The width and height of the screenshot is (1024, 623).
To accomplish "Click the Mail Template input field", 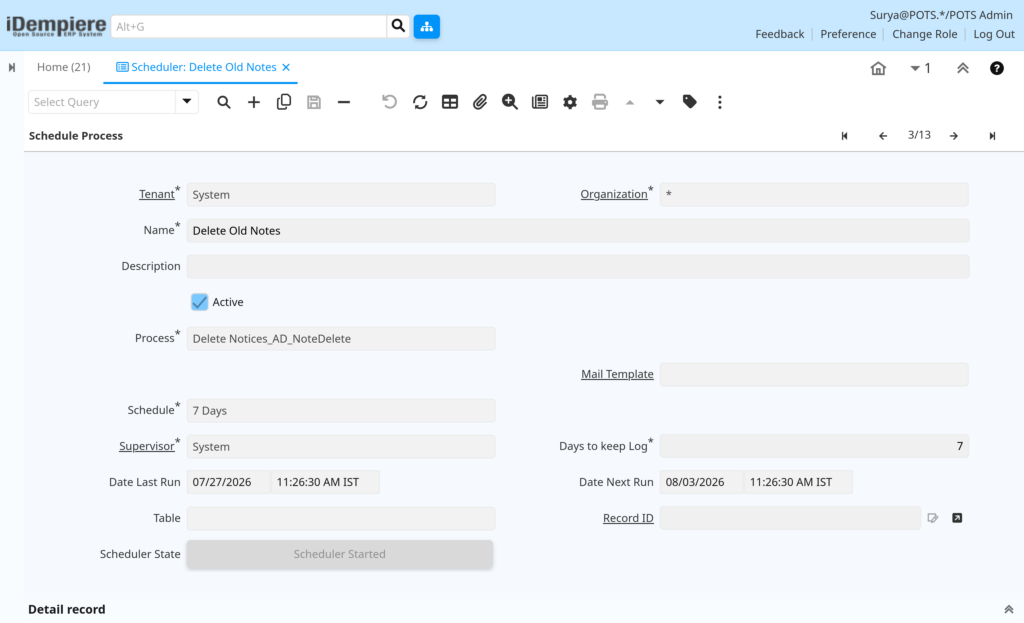I will [814, 374].
